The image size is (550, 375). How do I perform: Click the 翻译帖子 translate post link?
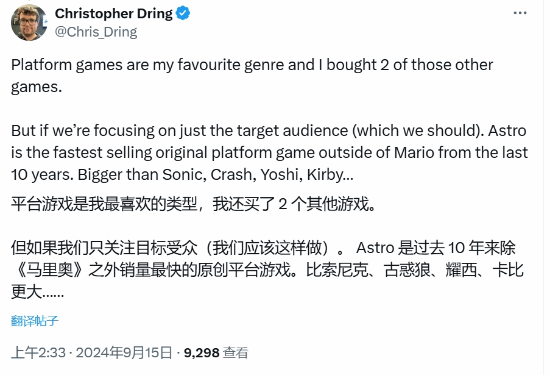tap(34, 321)
